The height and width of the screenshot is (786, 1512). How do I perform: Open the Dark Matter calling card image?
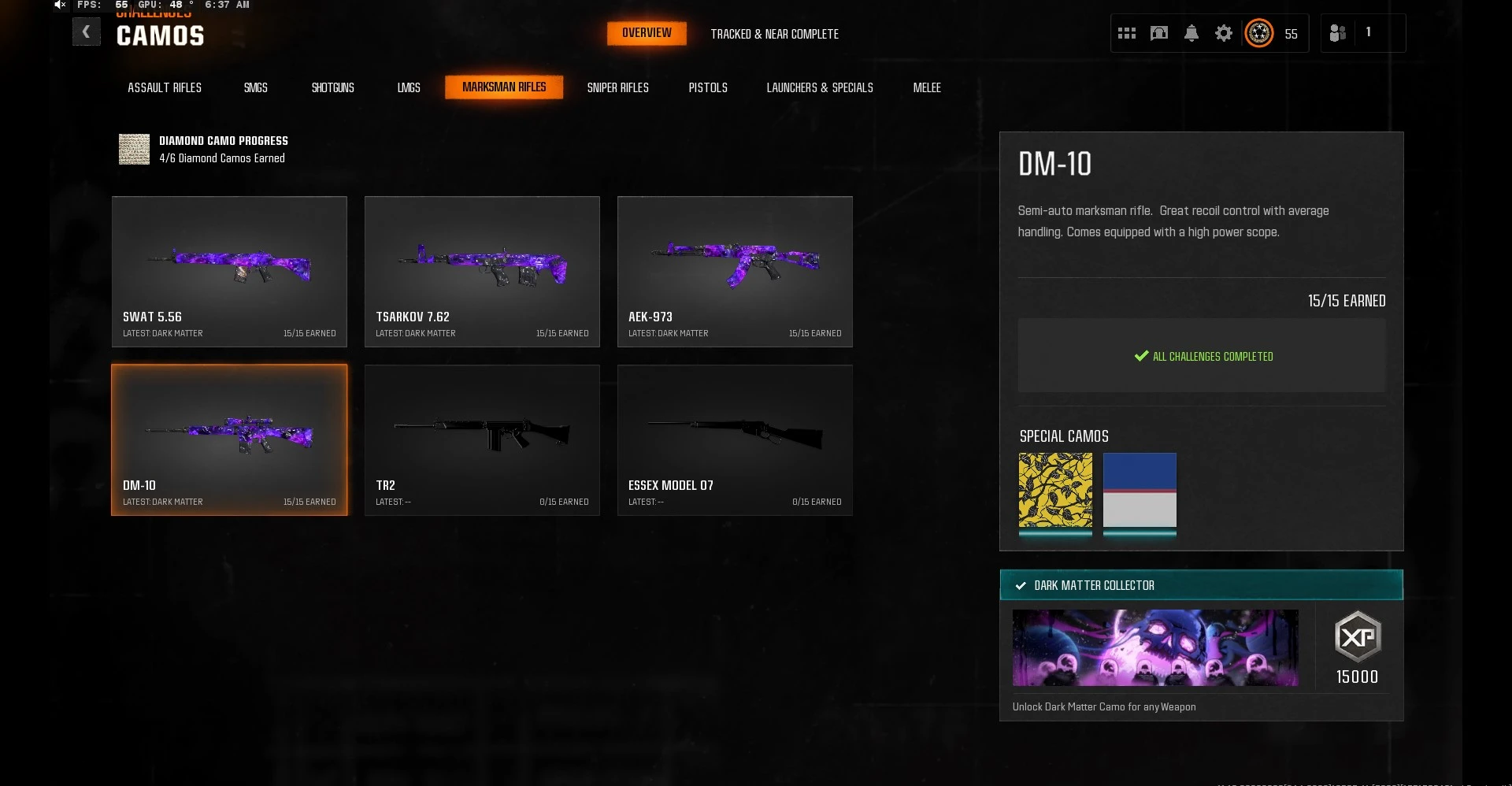(x=1155, y=647)
